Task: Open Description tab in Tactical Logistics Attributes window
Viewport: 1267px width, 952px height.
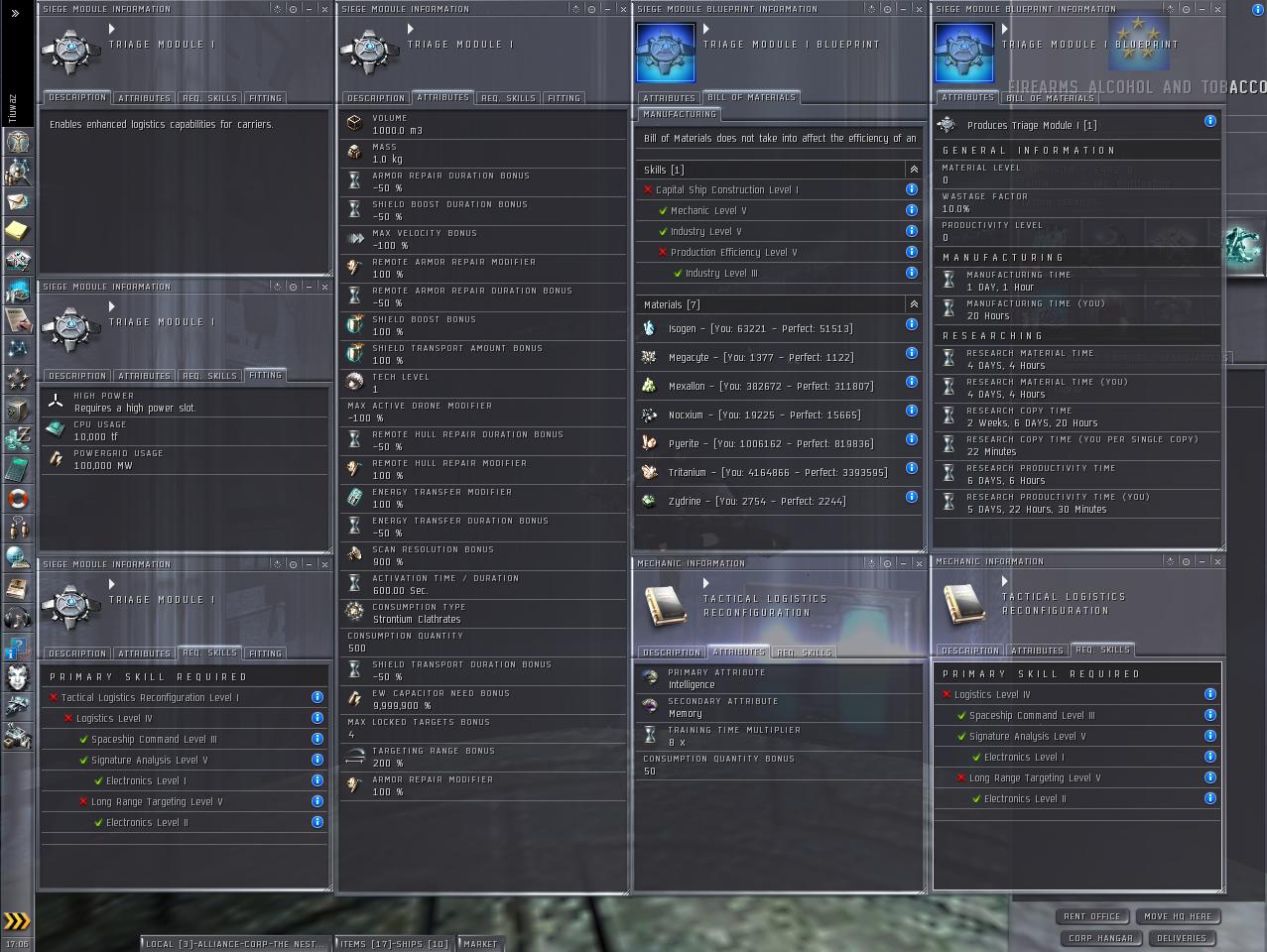Action: [672, 653]
